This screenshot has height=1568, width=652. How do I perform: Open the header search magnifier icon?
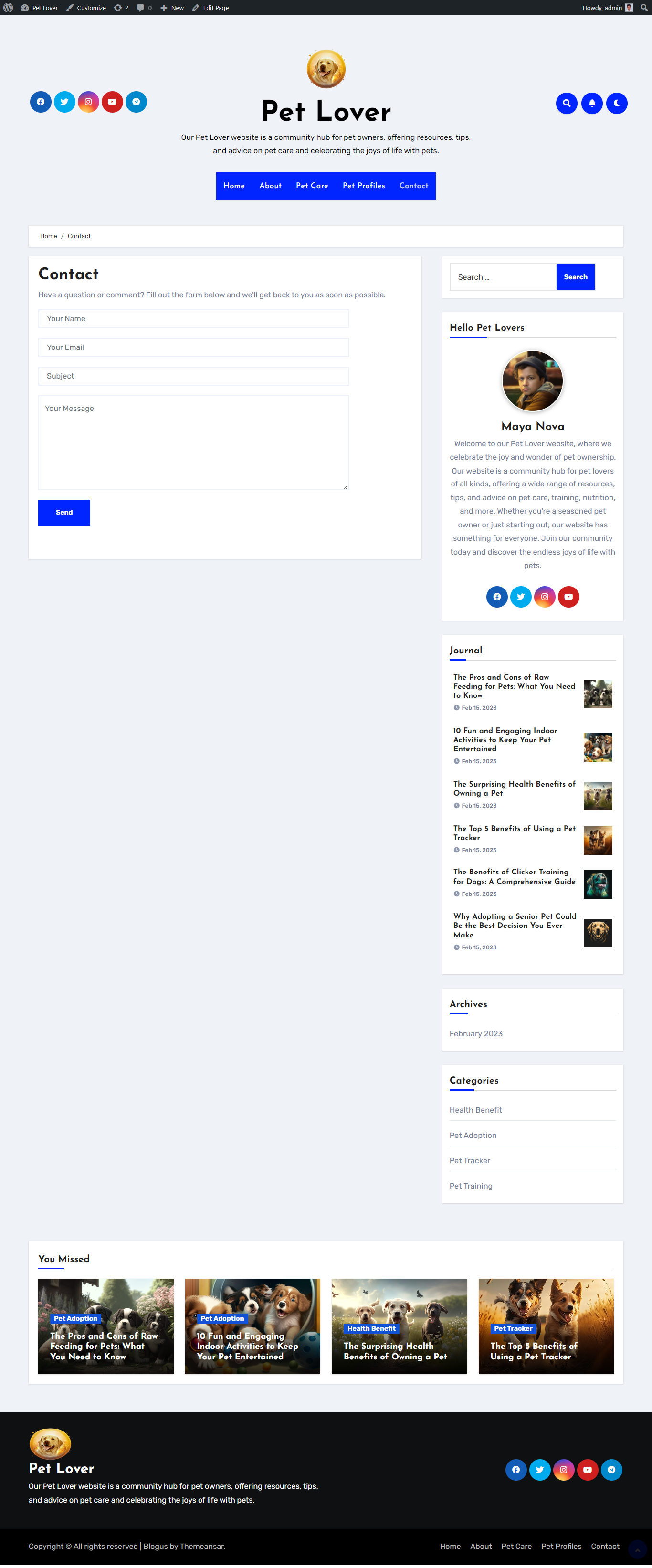pyautogui.click(x=566, y=104)
